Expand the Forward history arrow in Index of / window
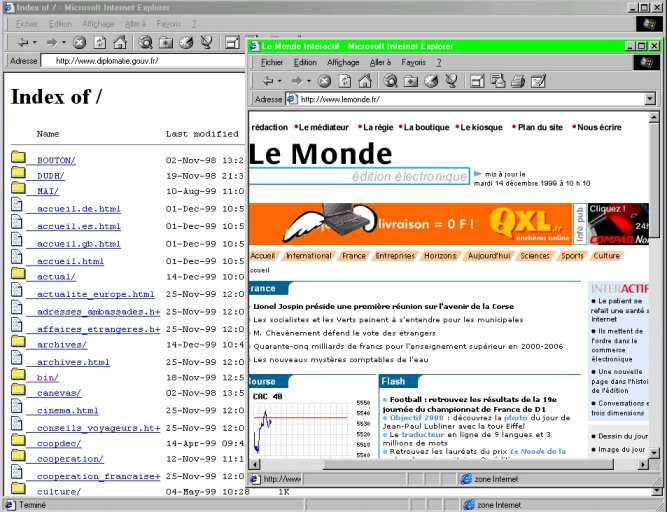Screen dimensions: 667x512 click(63, 42)
